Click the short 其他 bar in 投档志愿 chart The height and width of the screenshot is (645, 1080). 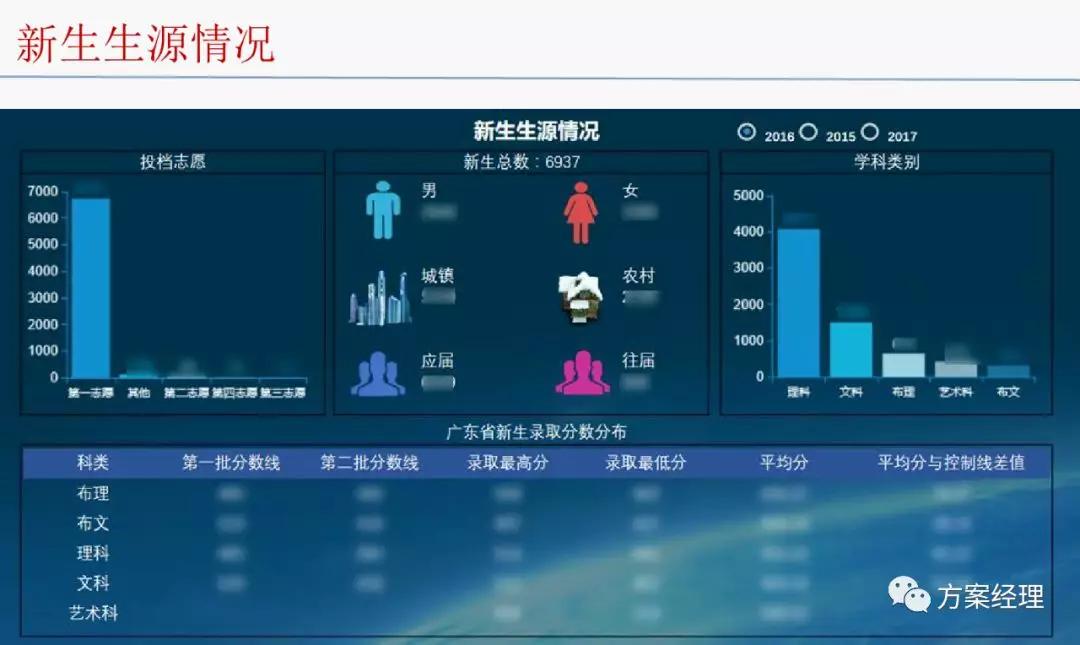(138, 376)
